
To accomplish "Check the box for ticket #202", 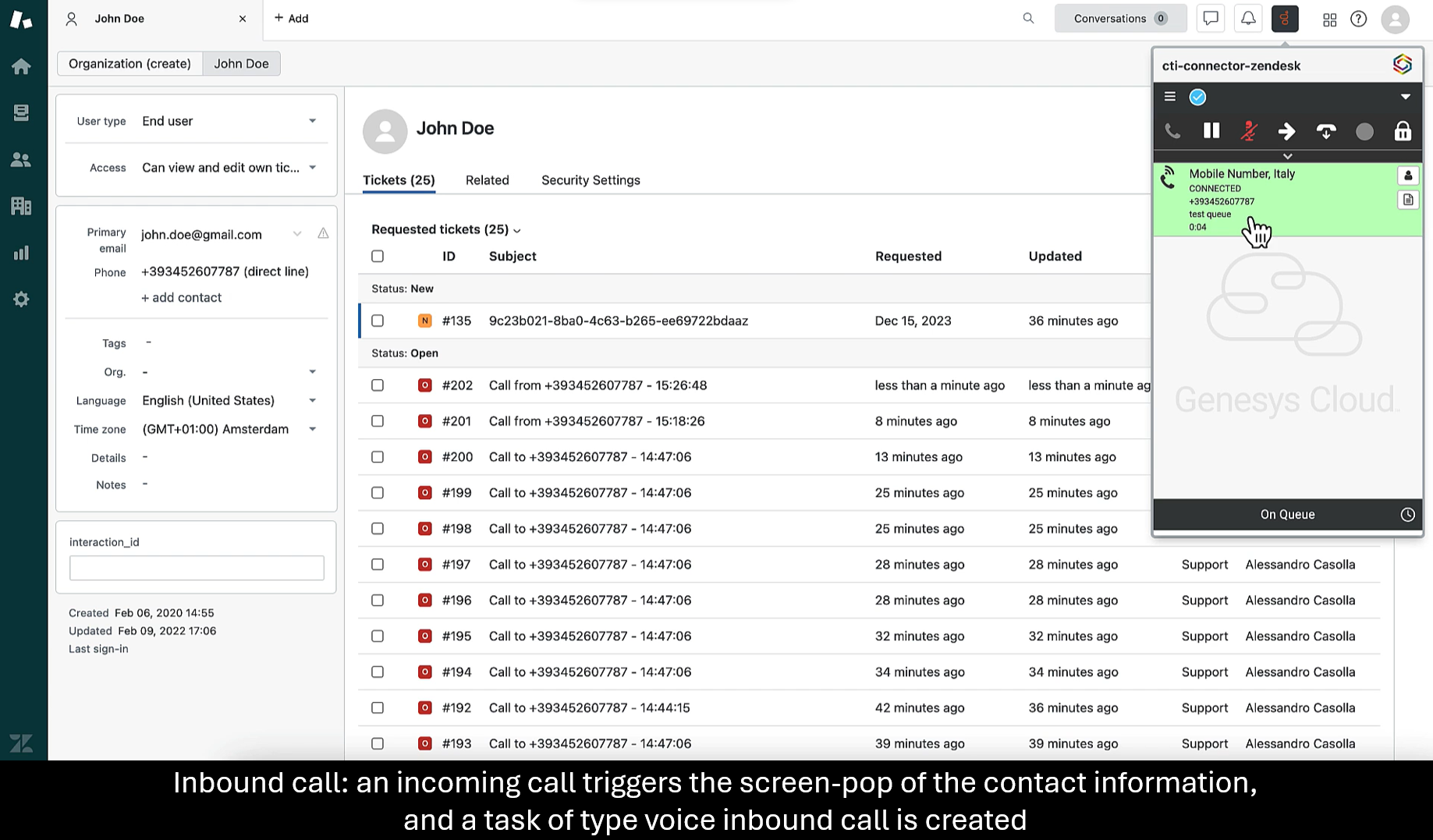I will click(378, 385).
